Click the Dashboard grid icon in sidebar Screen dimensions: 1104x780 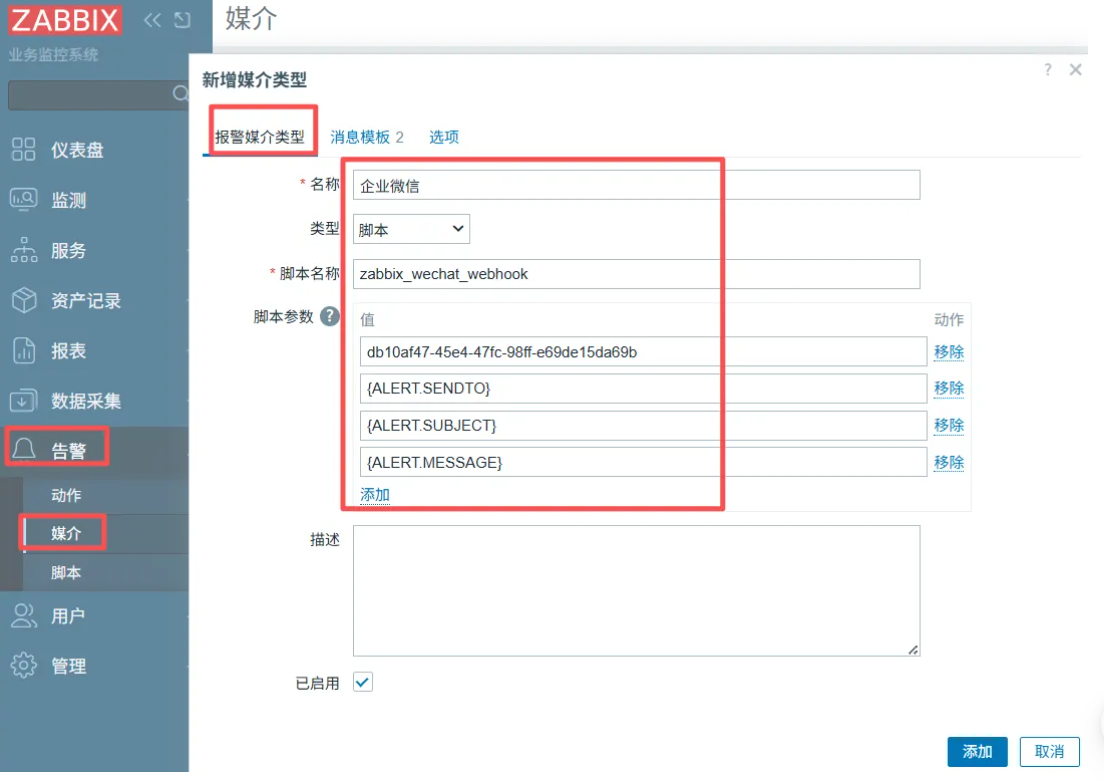click(23, 150)
